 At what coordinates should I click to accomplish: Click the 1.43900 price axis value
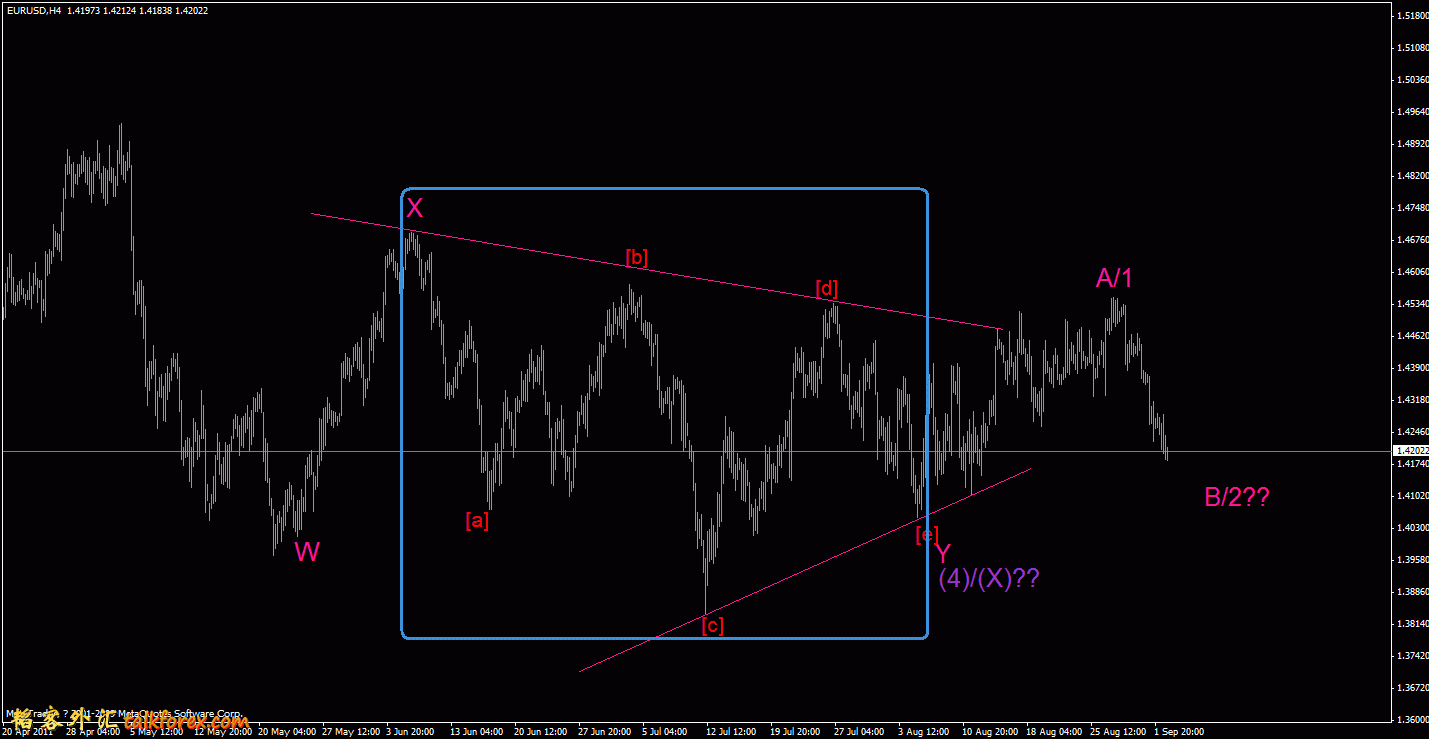click(1412, 367)
